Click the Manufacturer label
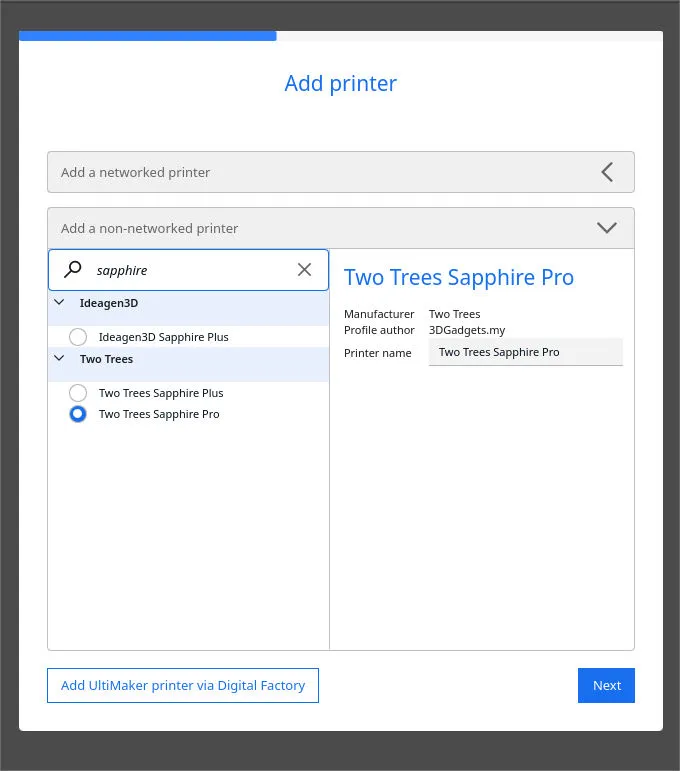Screen dimensions: 680x771 pyautogui.click(x=379, y=314)
